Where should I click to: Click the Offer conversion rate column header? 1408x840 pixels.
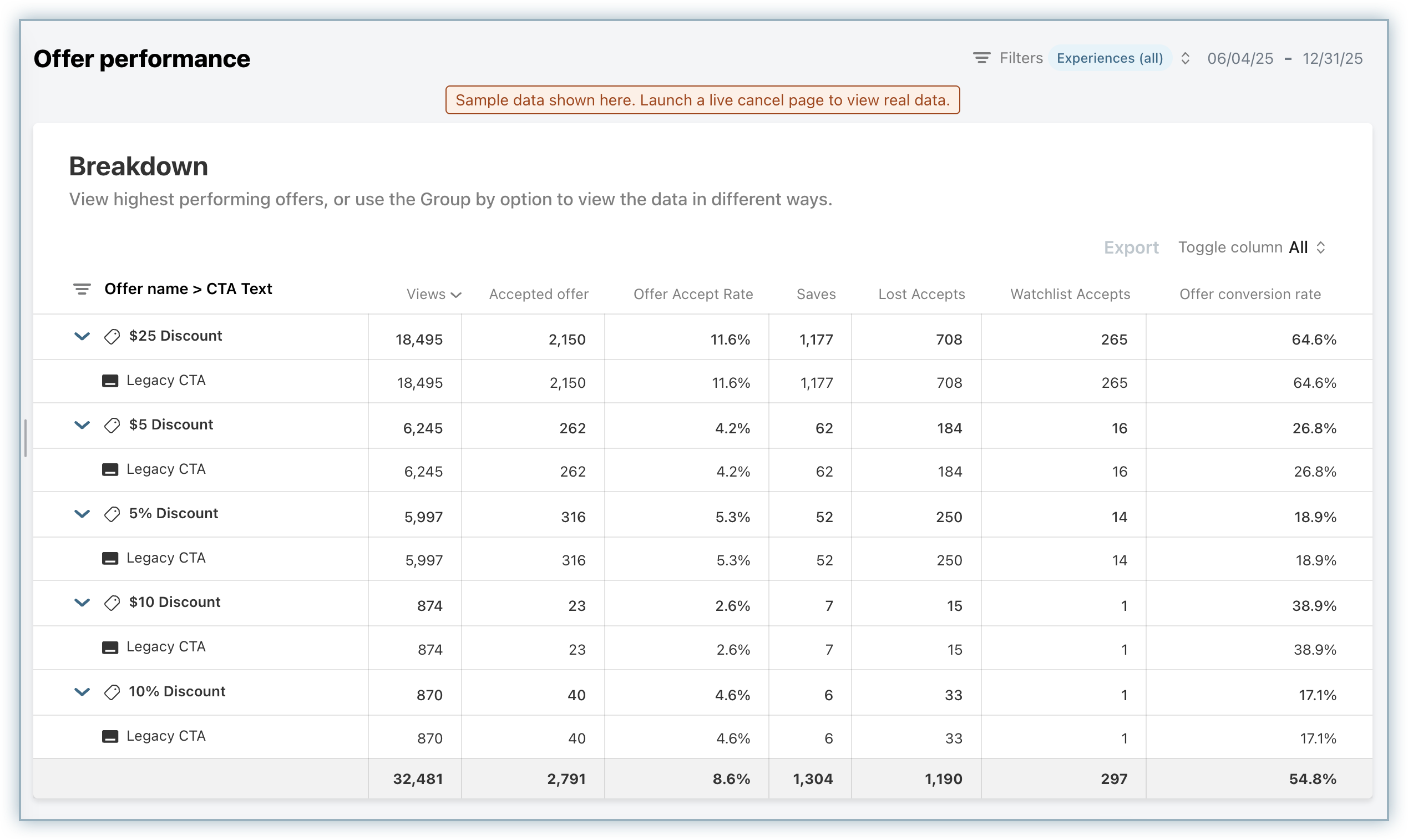coord(1249,295)
